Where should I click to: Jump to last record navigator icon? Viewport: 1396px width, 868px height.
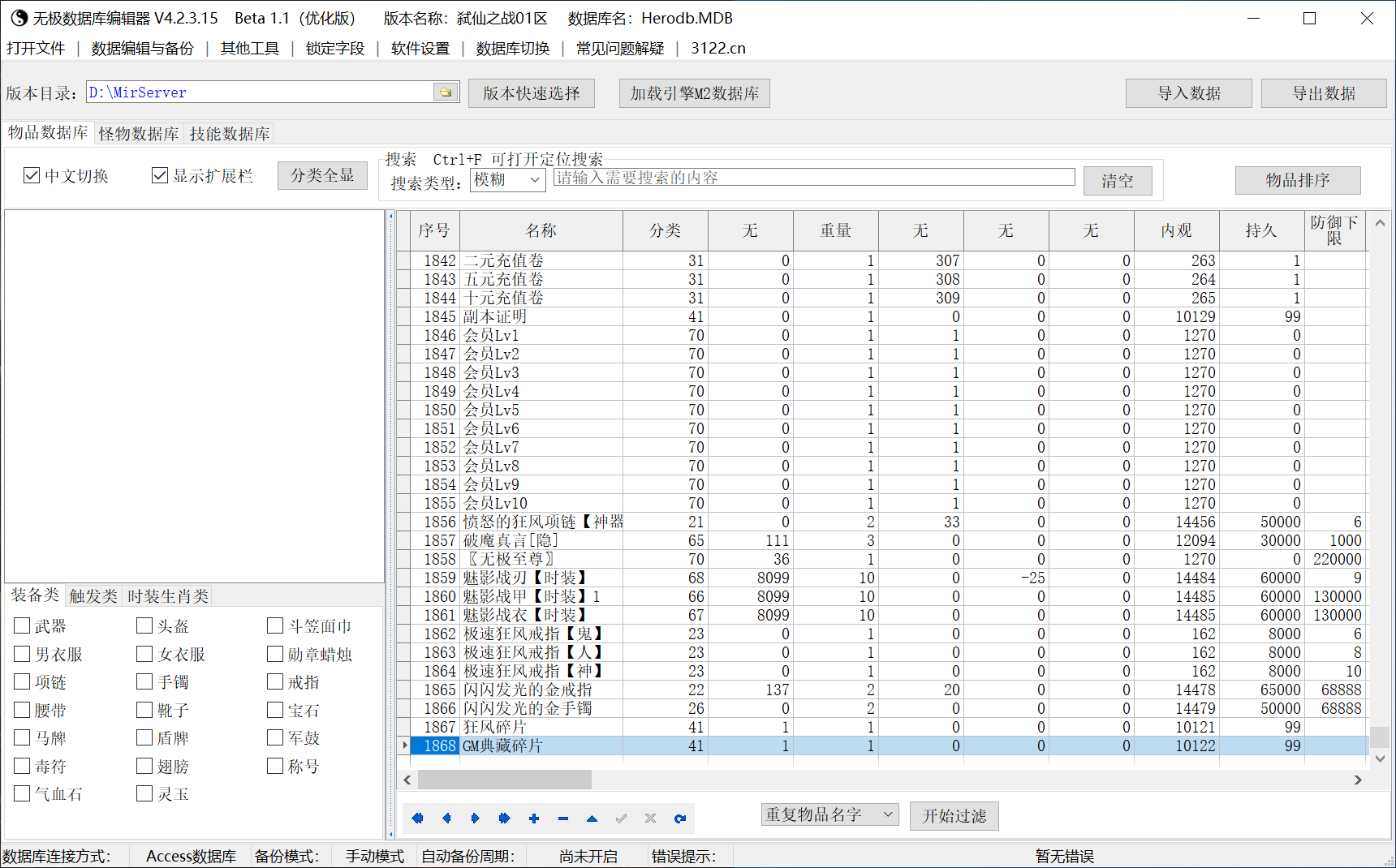(x=504, y=818)
